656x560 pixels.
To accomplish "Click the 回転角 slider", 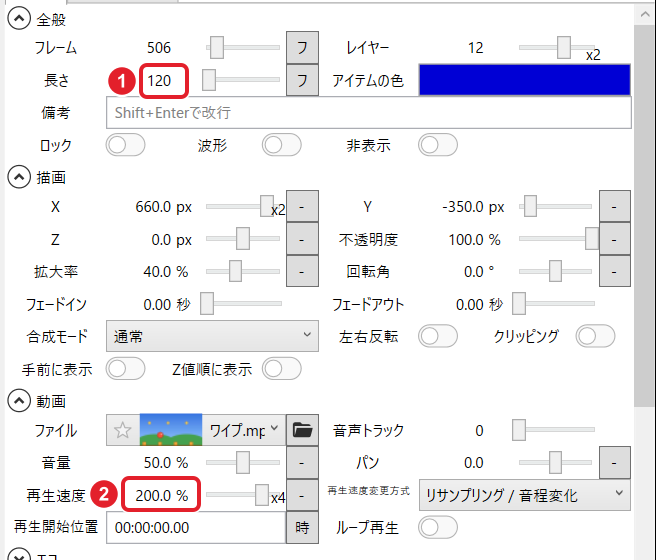I will [556, 271].
